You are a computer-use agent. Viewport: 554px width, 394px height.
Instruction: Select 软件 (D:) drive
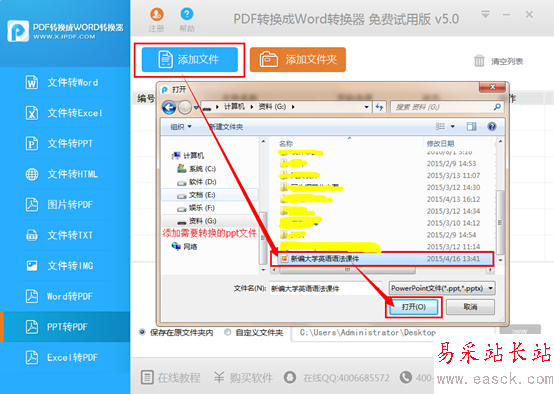[197, 182]
